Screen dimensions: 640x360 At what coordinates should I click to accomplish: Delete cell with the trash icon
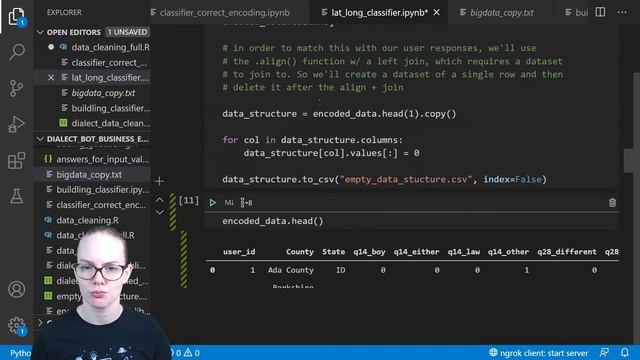pos(612,202)
